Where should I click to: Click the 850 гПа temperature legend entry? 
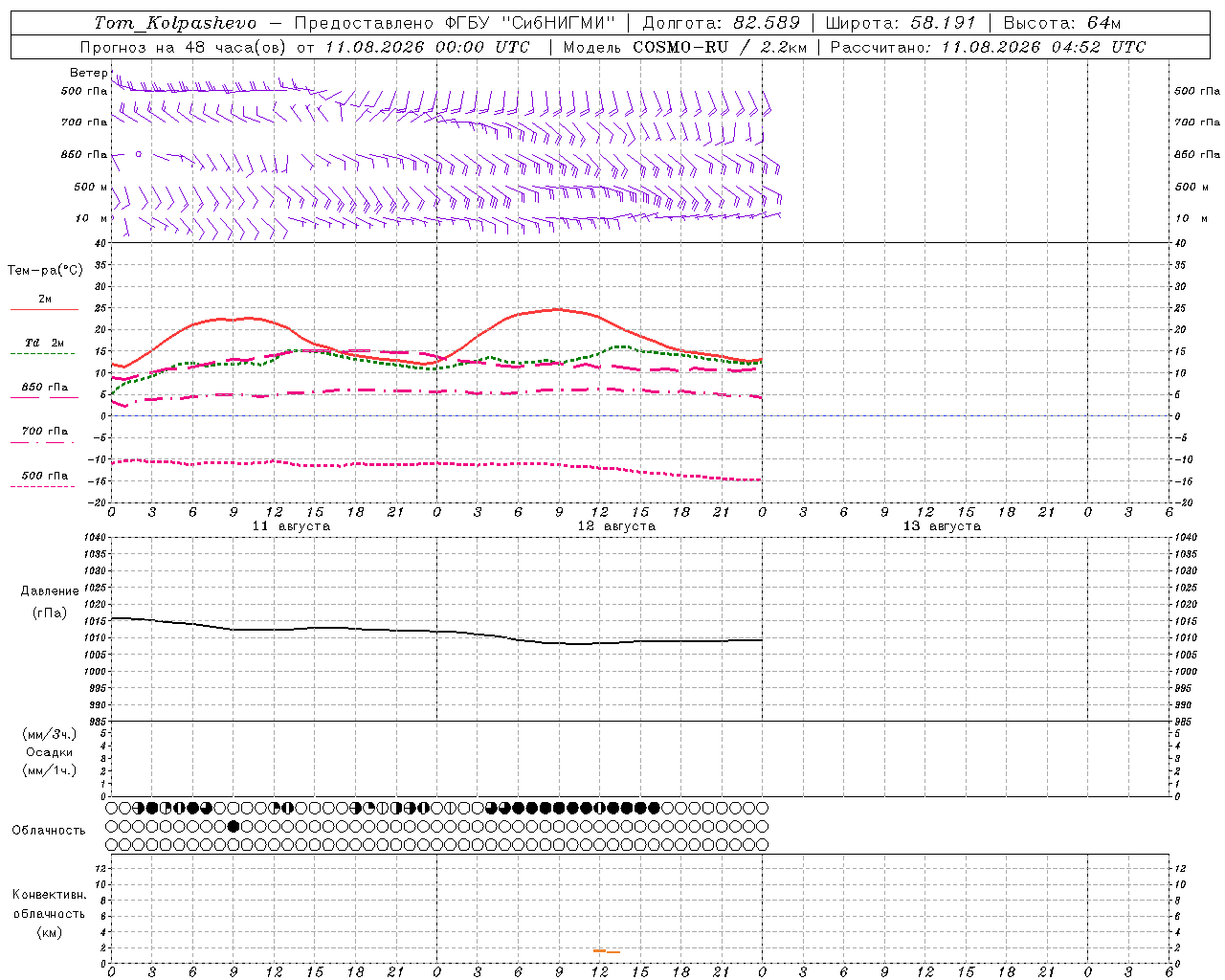point(45,392)
